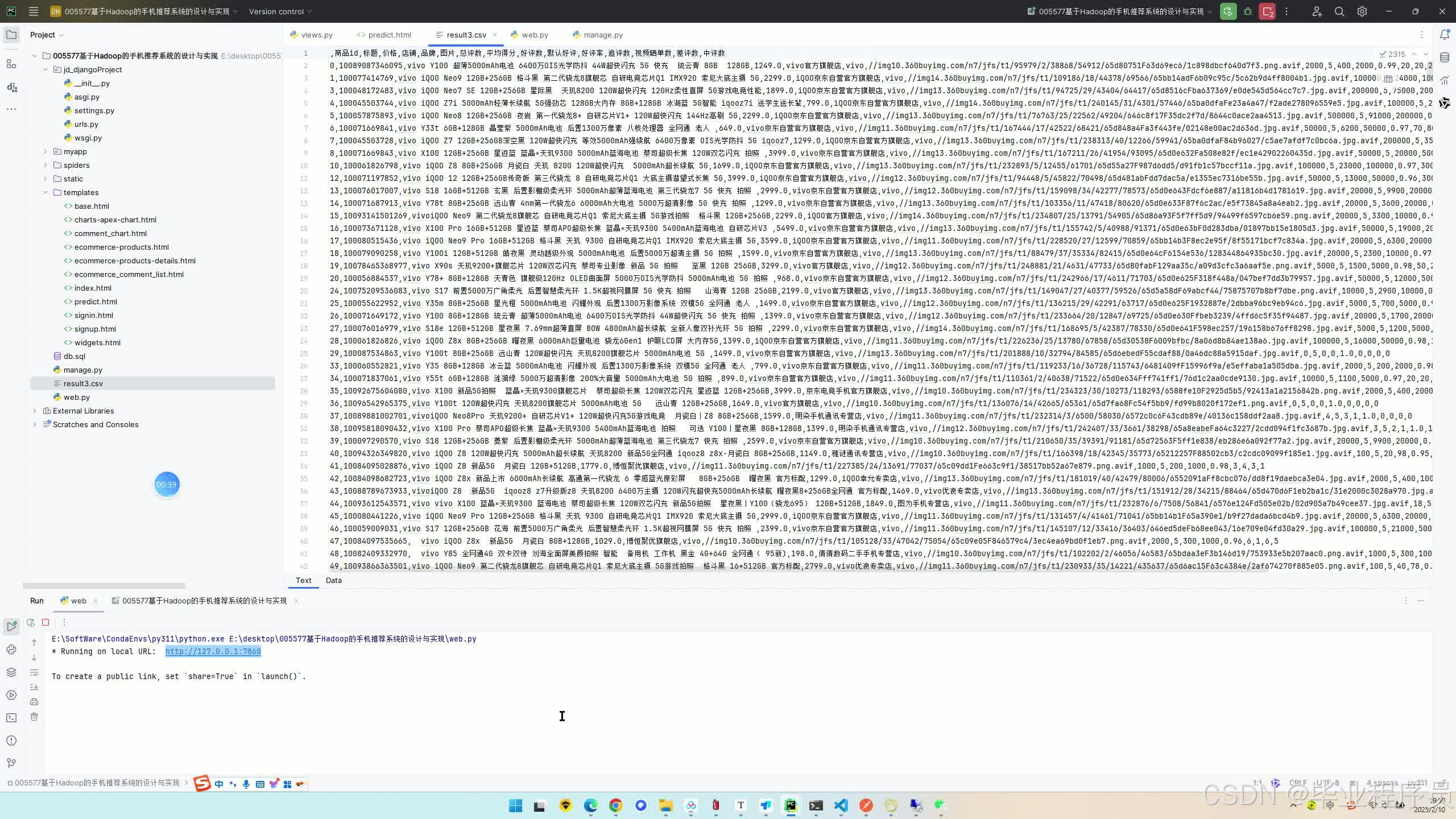
Task: Open editor tabs more options
Action: (1421, 35)
